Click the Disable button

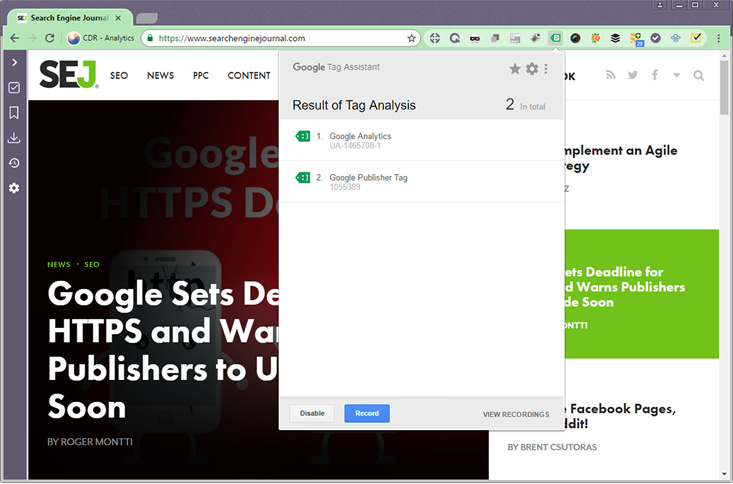tap(312, 413)
